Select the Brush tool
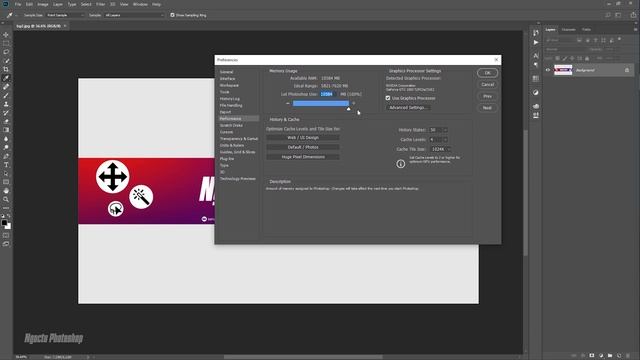640x360 pixels. click(6, 96)
